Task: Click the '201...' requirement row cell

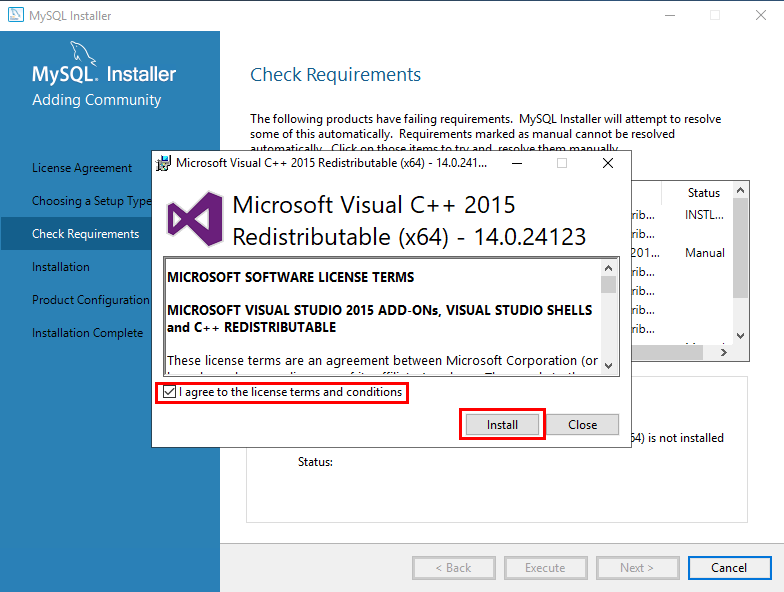Action: [x=645, y=253]
